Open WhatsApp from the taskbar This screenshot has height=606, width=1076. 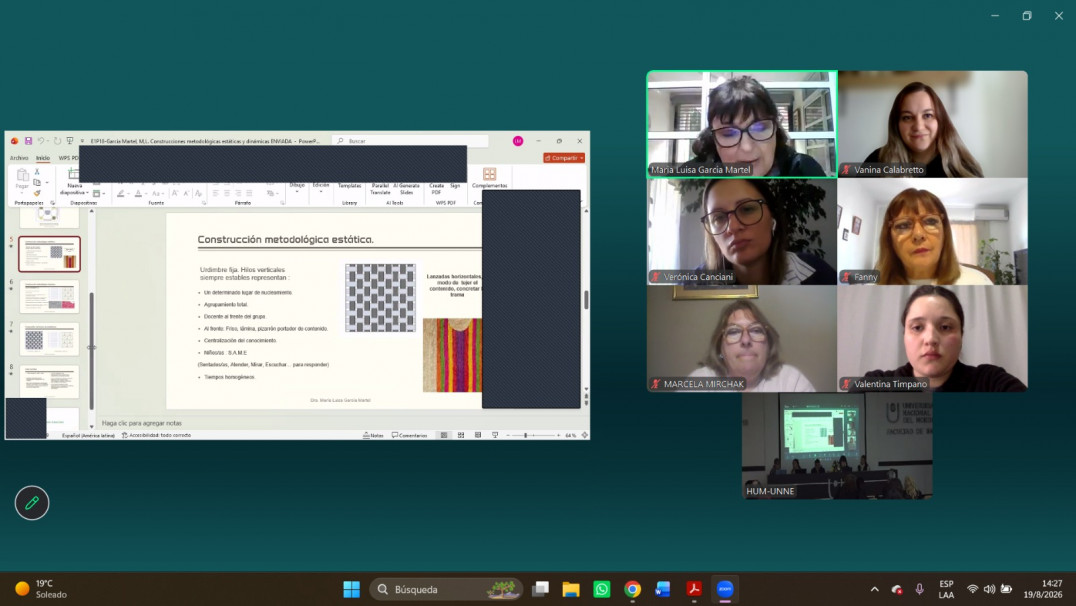point(602,589)
